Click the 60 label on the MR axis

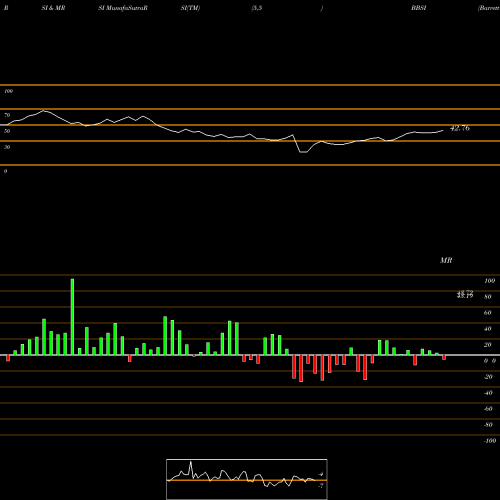coord(488,313)
